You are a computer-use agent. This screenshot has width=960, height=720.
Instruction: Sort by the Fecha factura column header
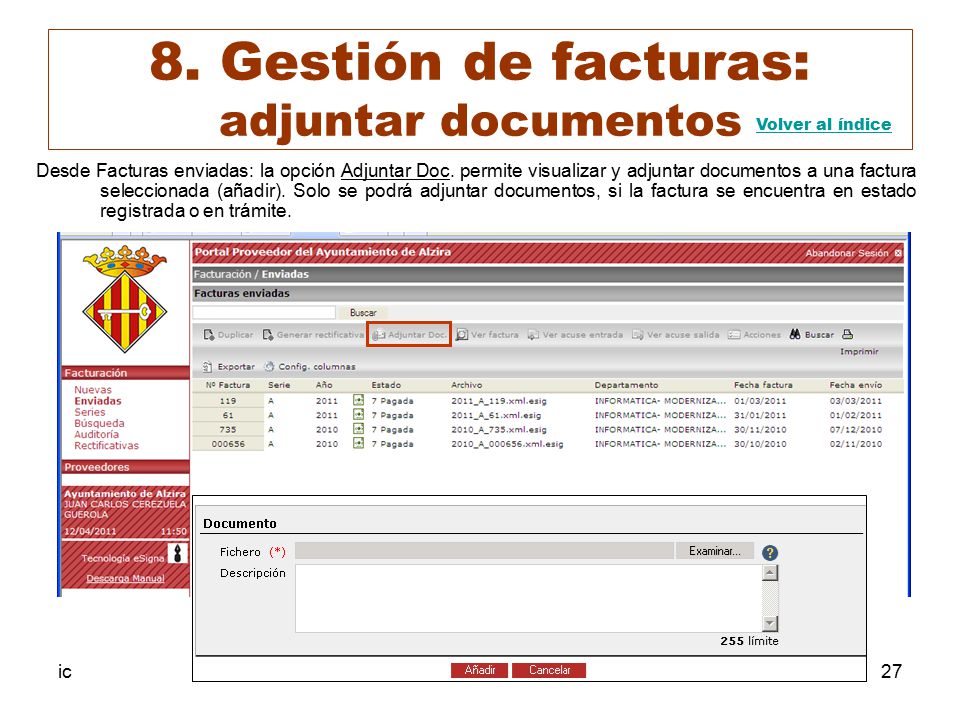coord(763,385)
